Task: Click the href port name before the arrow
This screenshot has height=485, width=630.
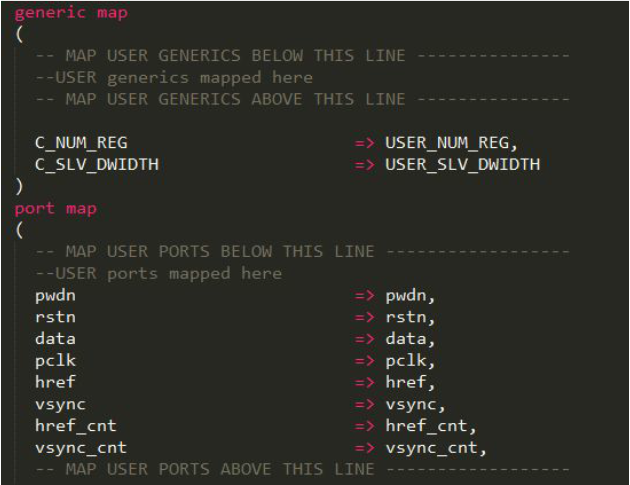Action: click(x=55, y=382)
